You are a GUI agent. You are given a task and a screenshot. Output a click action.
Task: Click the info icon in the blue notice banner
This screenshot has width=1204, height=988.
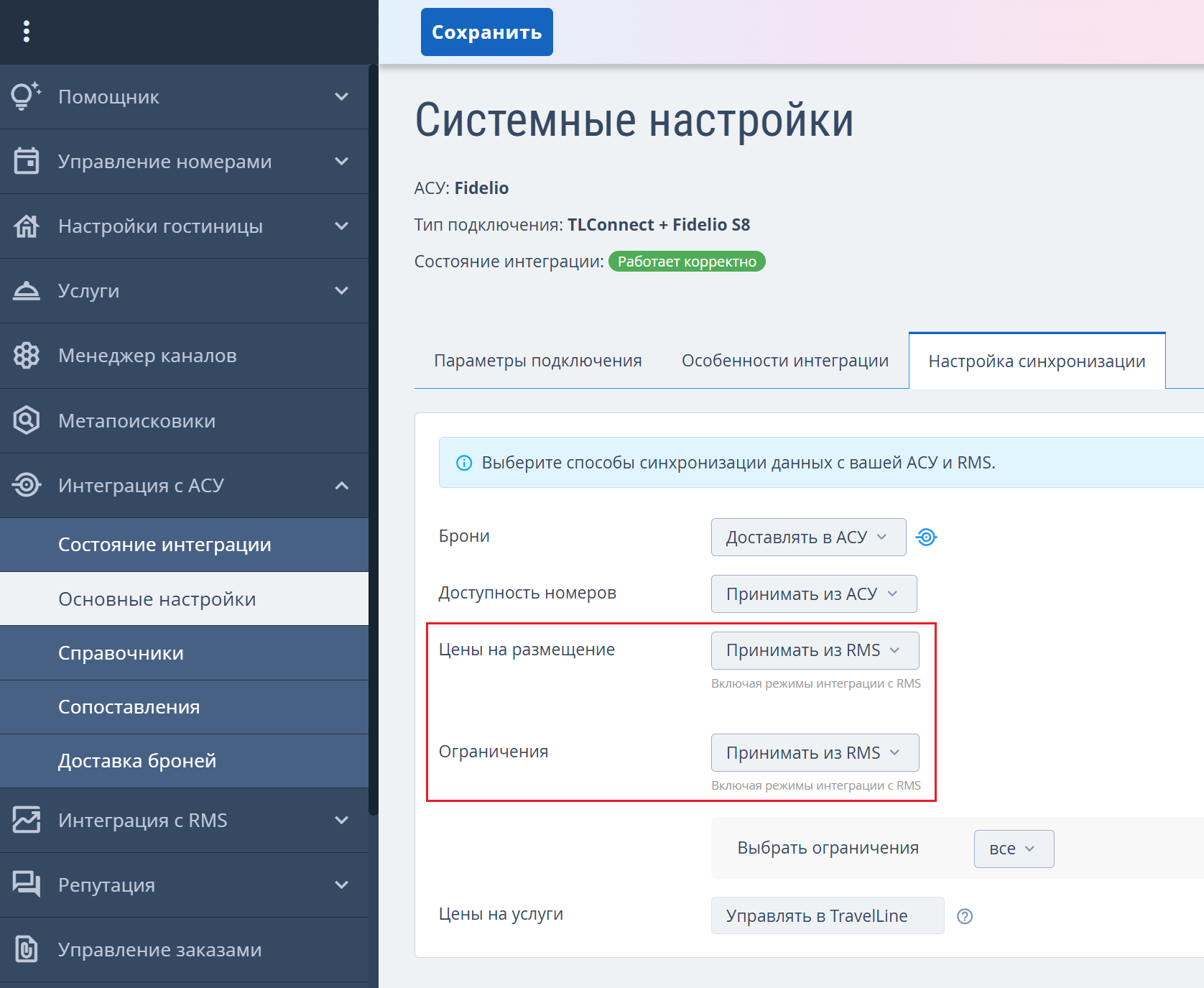click(464, 463)
